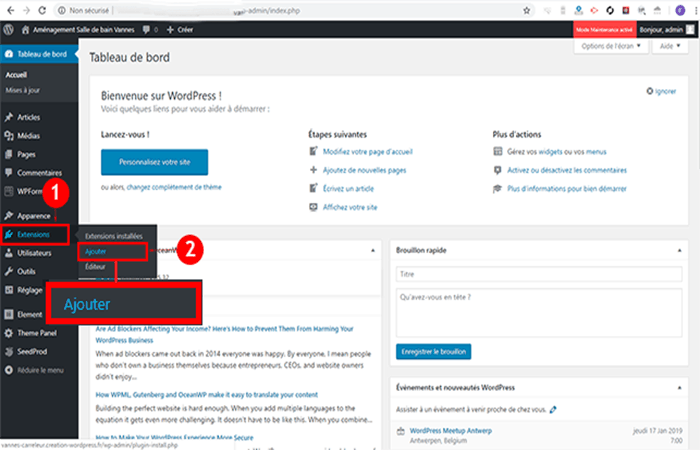Click changez complètement de thème link

[x=174, y=187]
